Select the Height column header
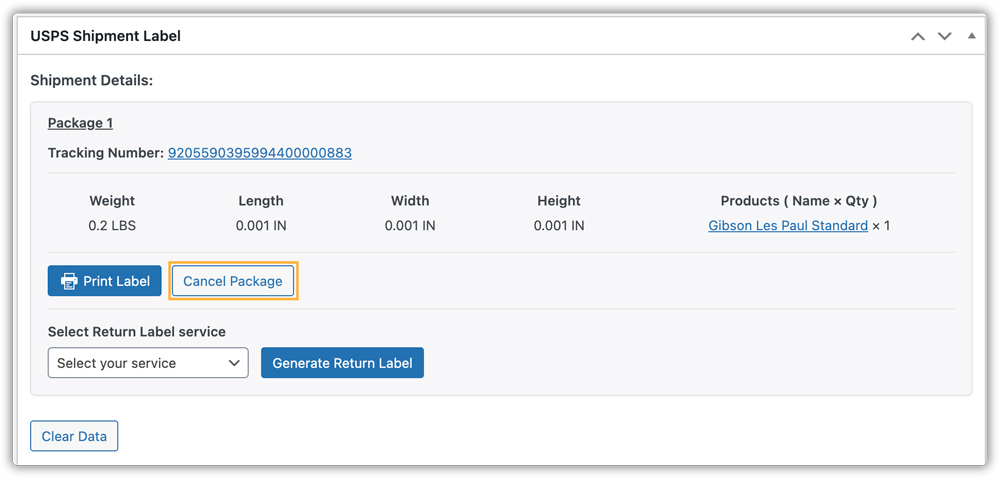This screenshot has height=480, width=1000. coord(558,201)
